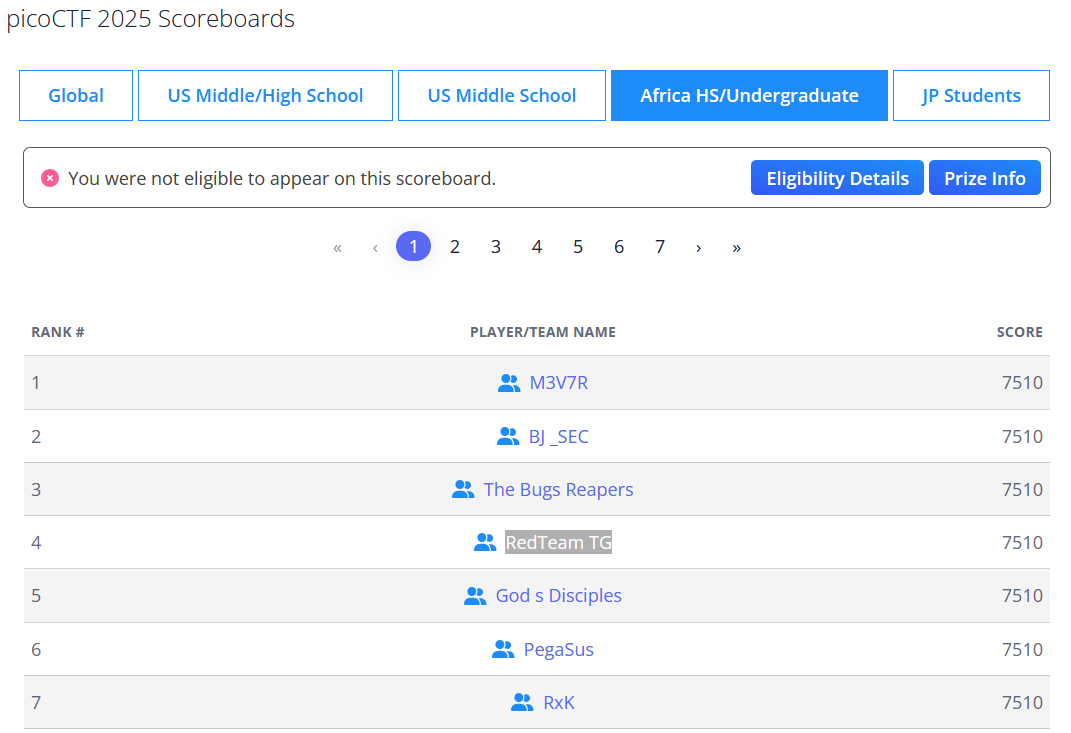
Task: Click the team icon beside PegaSus
Action: click(503, 650)
